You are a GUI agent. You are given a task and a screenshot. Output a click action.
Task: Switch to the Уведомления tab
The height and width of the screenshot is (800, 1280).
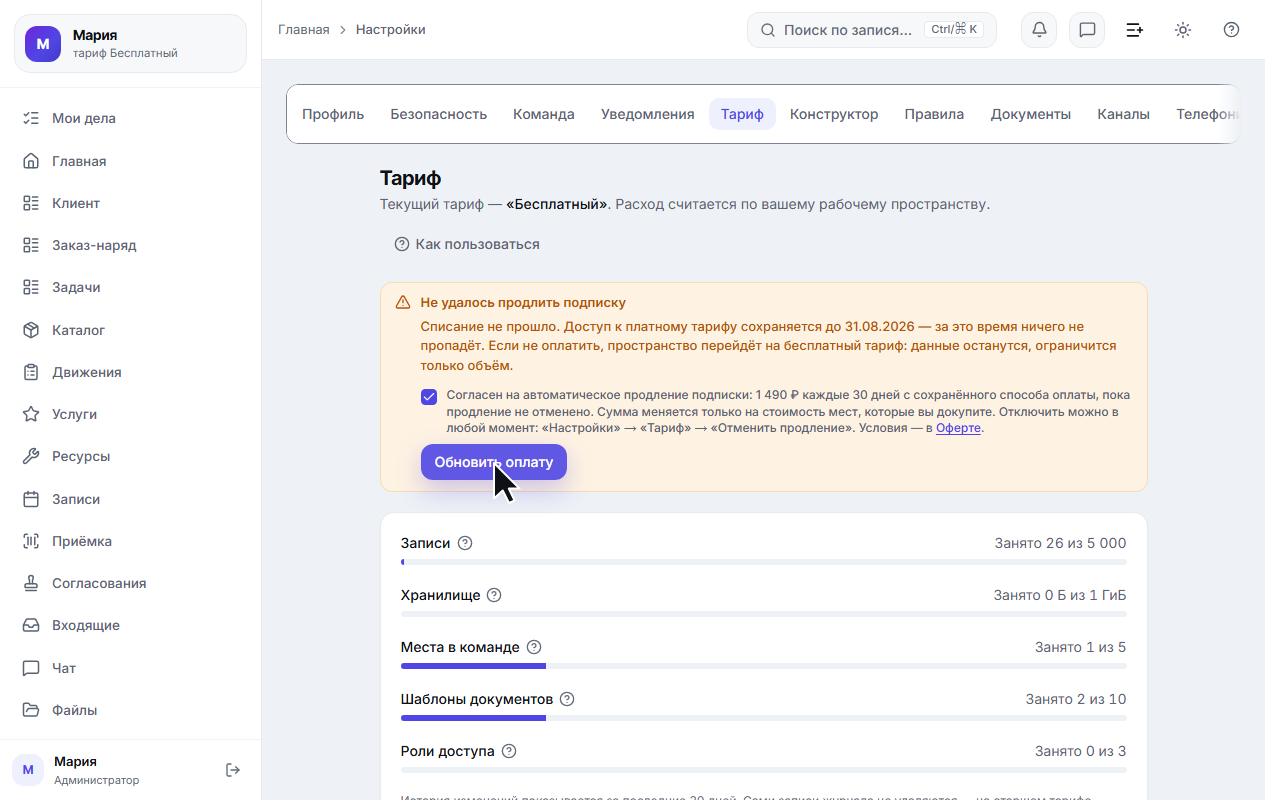point(648,114)
